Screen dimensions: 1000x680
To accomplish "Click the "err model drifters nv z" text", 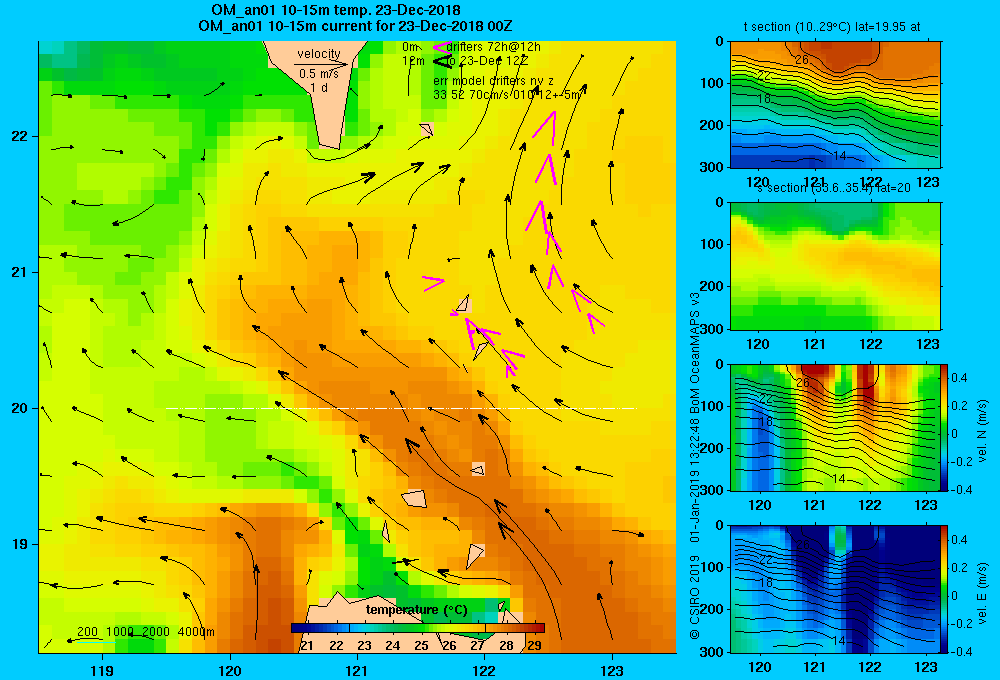I will (494, 81).
